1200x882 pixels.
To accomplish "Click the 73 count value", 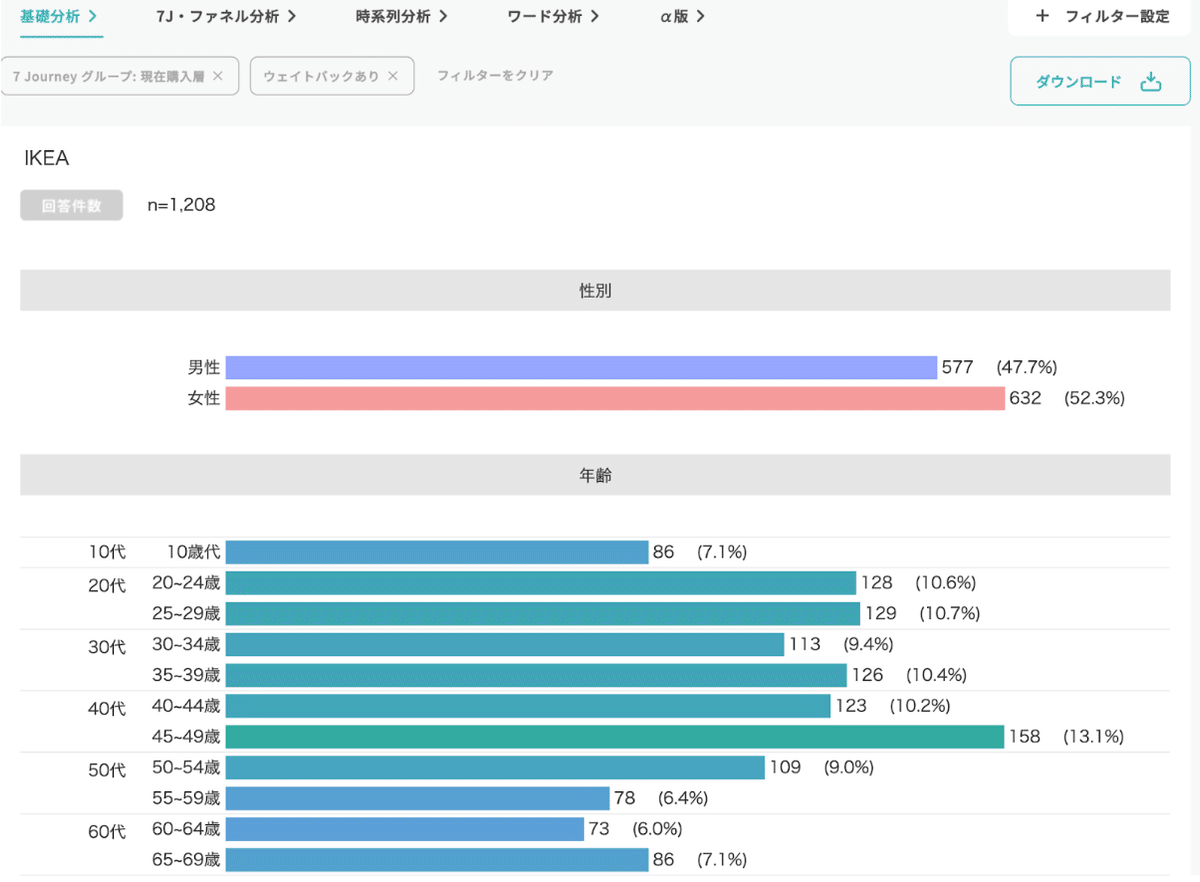I will click(598, 829).
